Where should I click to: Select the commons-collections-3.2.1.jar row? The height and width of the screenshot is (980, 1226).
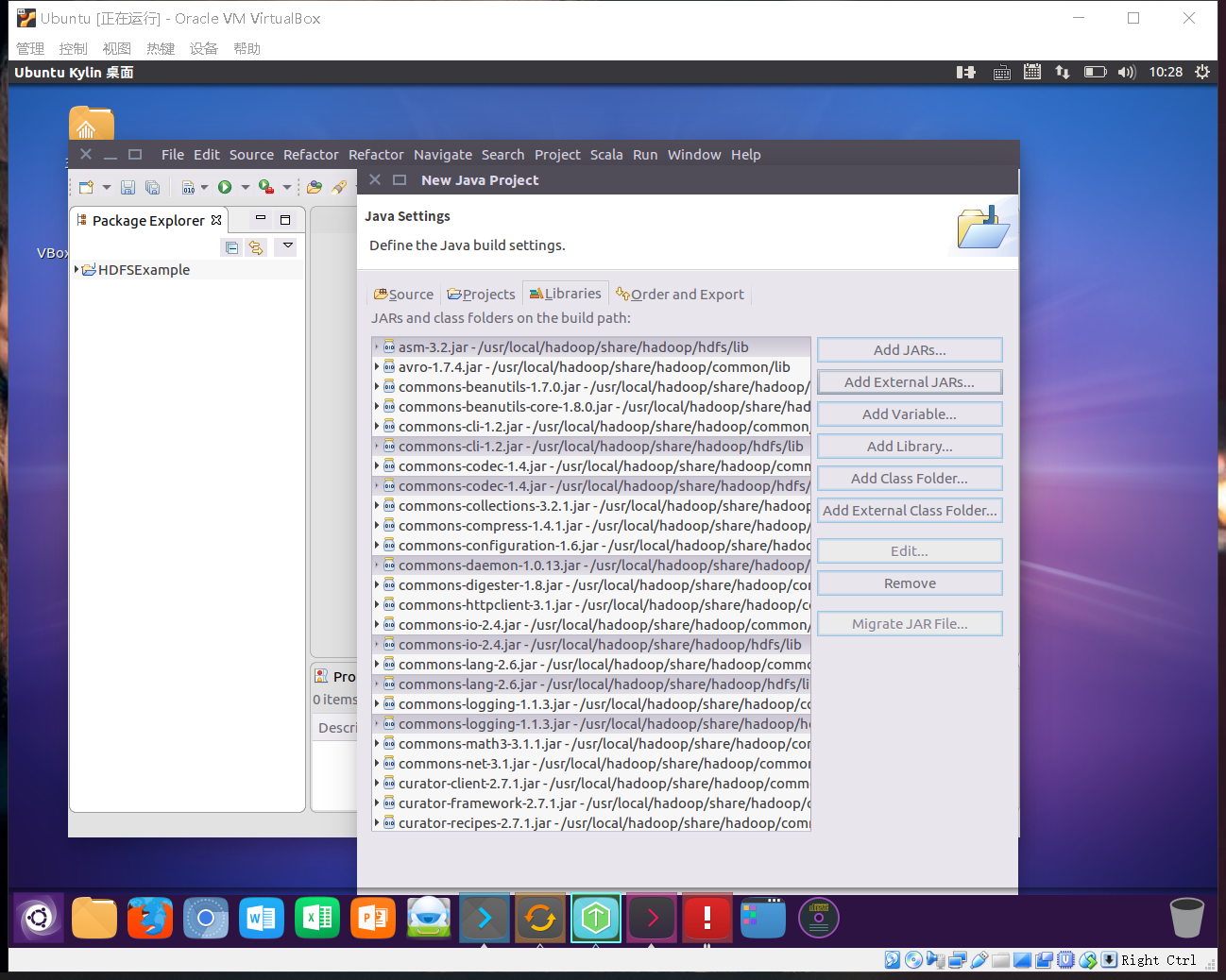coord(591,506)
